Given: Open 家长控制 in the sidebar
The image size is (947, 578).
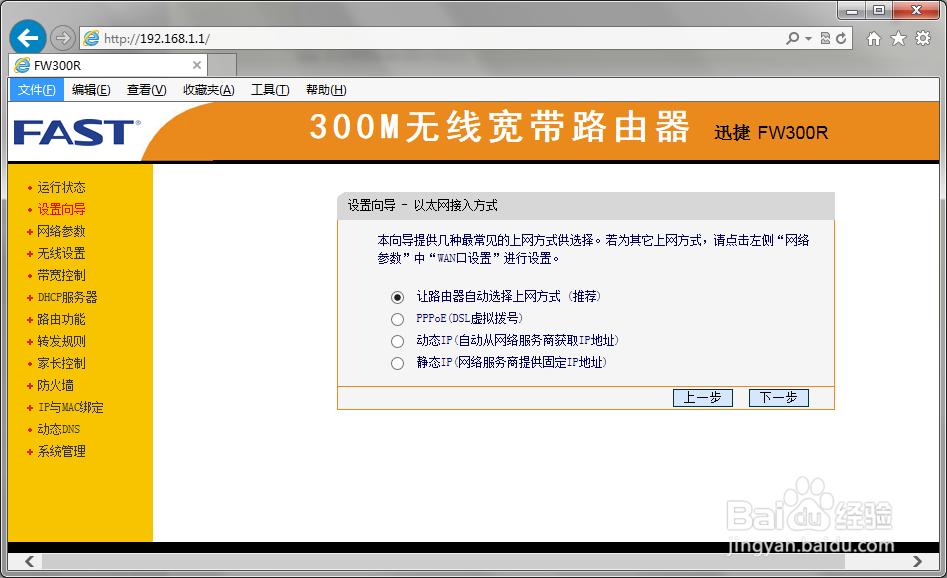Looking at the screenshot, I should (61, 363).
